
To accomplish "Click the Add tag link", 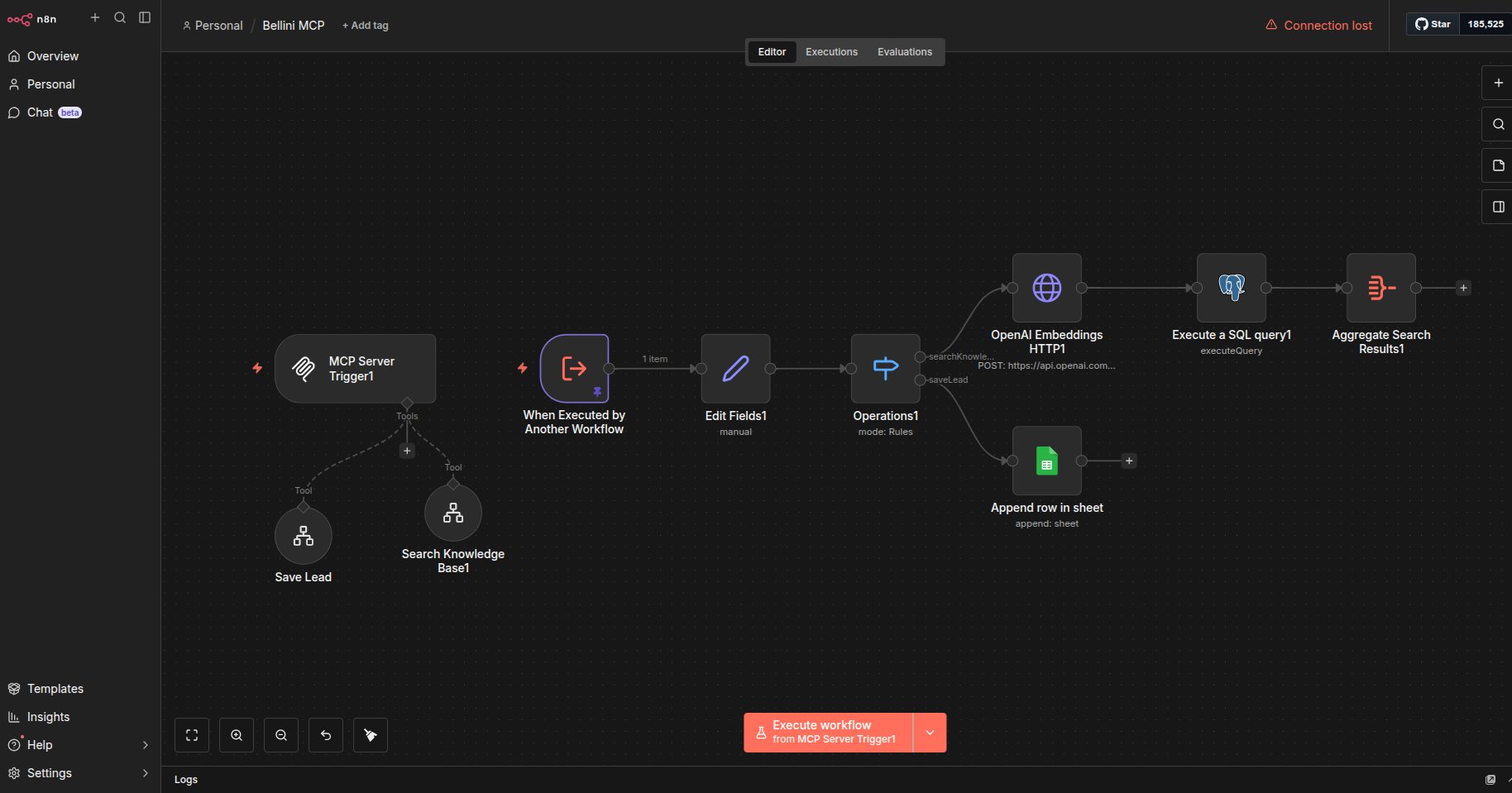I will (366, 26).
